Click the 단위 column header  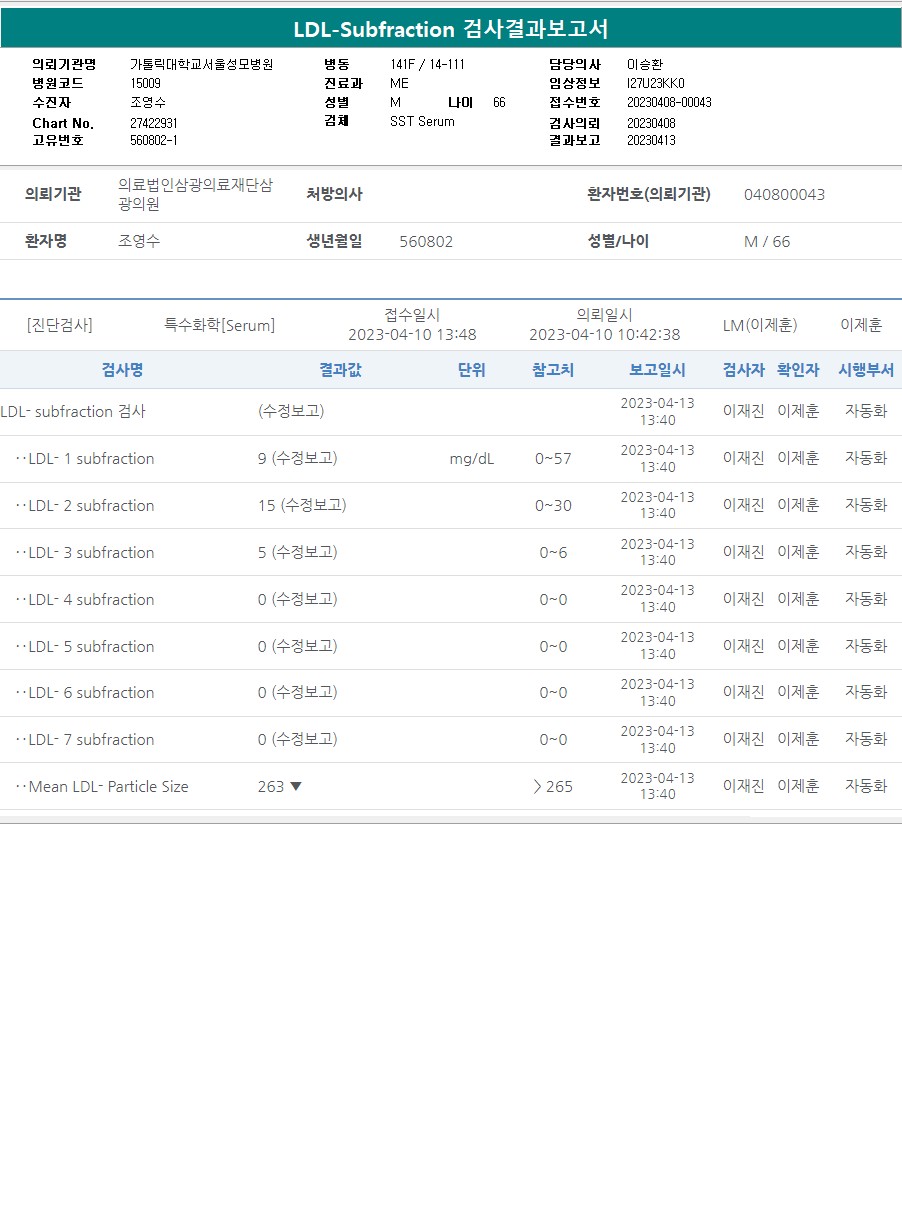pos(471,370)
